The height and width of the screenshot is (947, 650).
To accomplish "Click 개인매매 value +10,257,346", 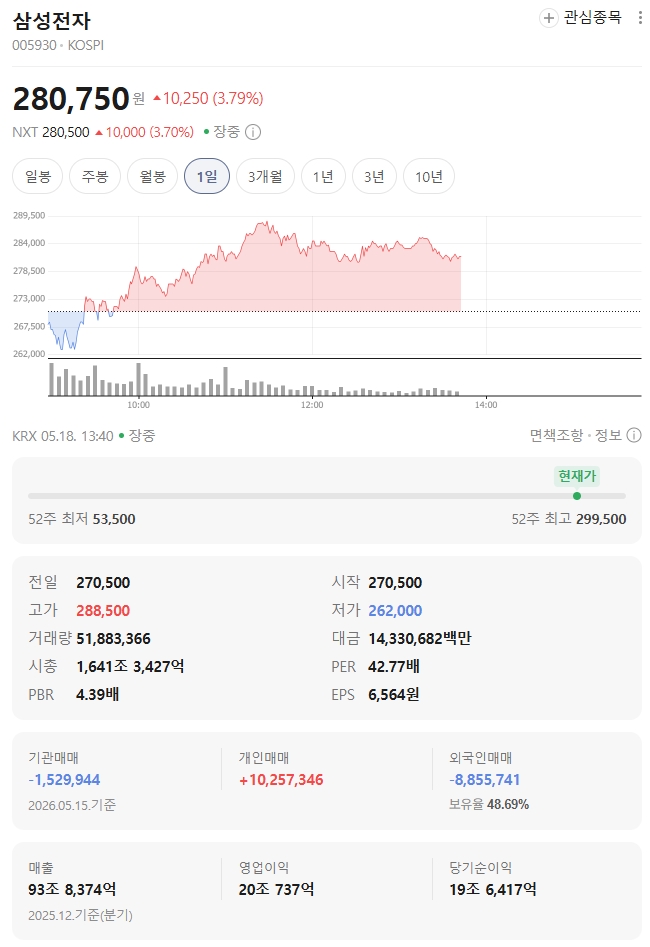I will click(281, 780).
